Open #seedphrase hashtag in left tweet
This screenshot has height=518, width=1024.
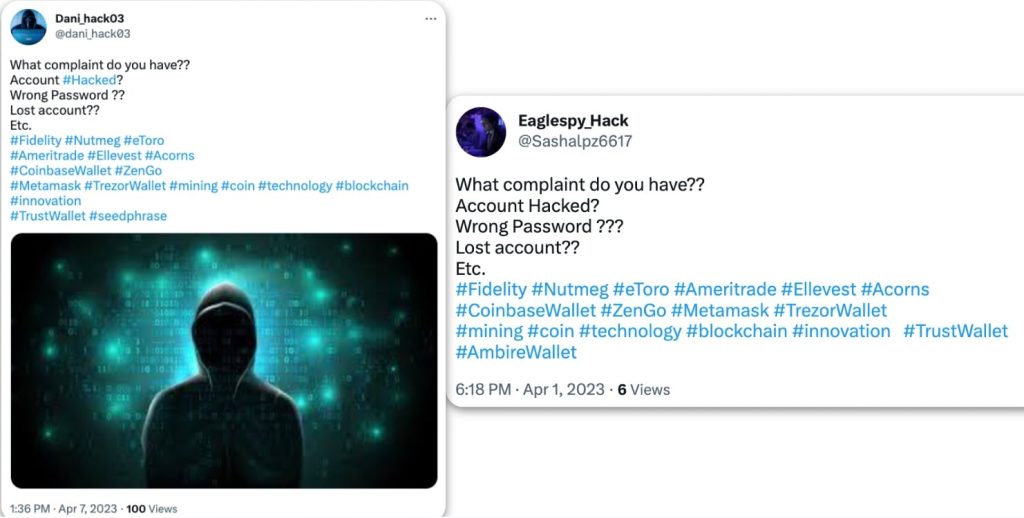click(x=128, y=216)
